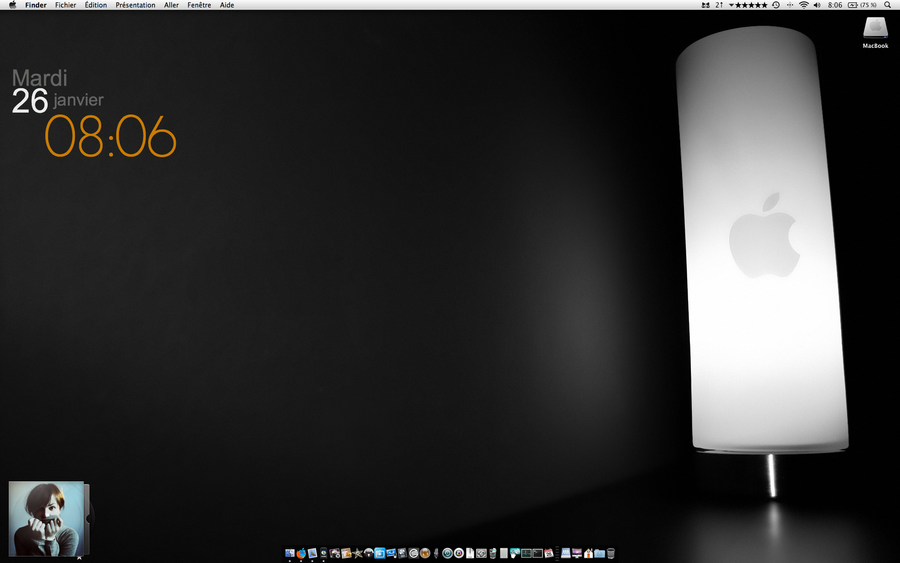Open Preview from the Dock
Screen dimensions: 900x563
point(312,553)
